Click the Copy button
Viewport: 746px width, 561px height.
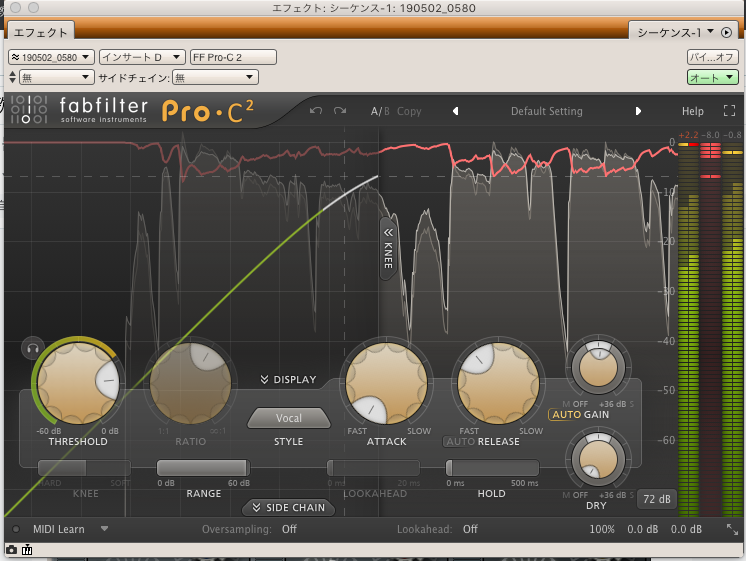click(x=409, y=111)
